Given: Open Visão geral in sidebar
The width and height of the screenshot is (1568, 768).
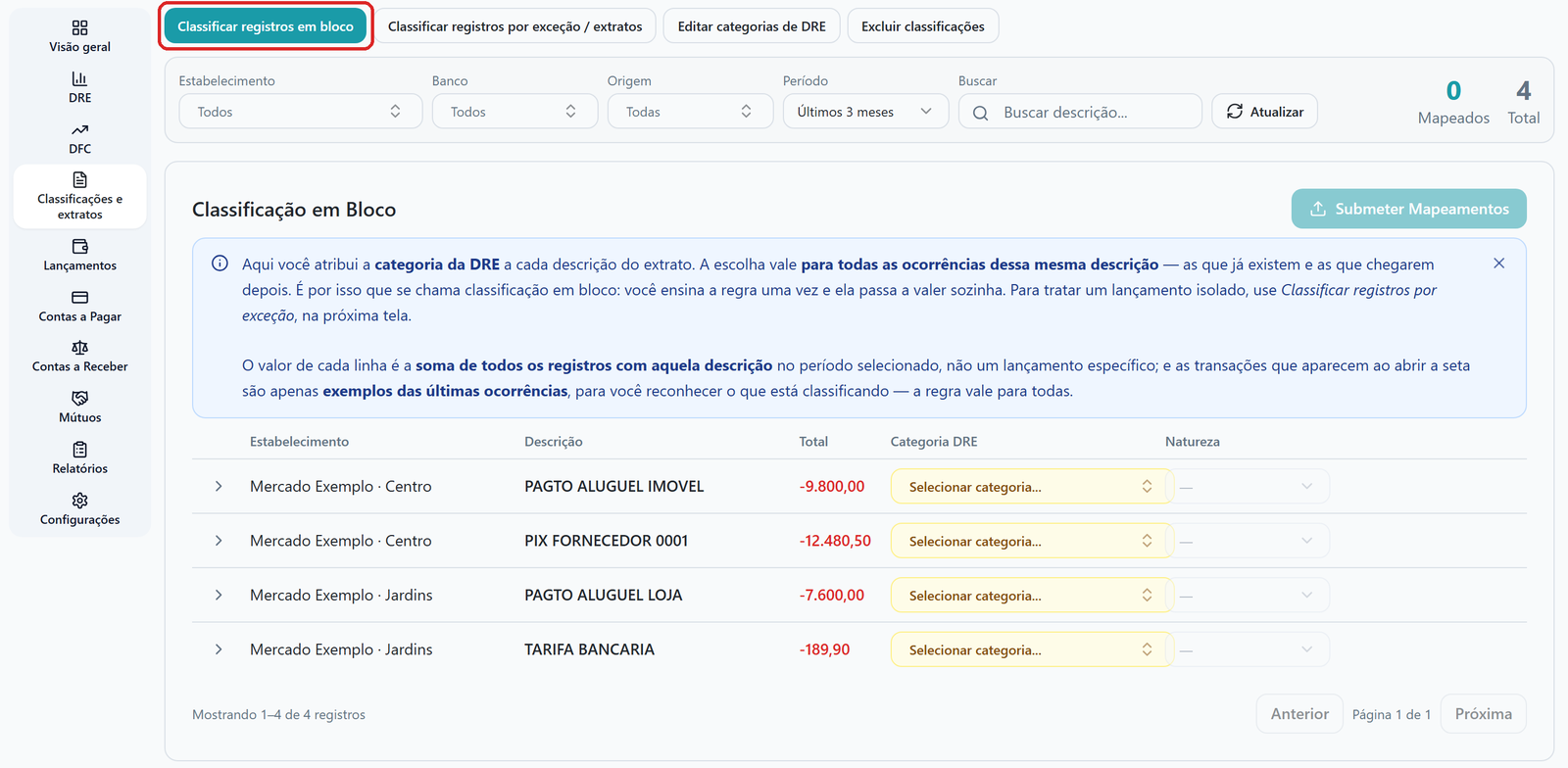Looking at the screenshot, I should pyautogui.click(x=80, y=36).
